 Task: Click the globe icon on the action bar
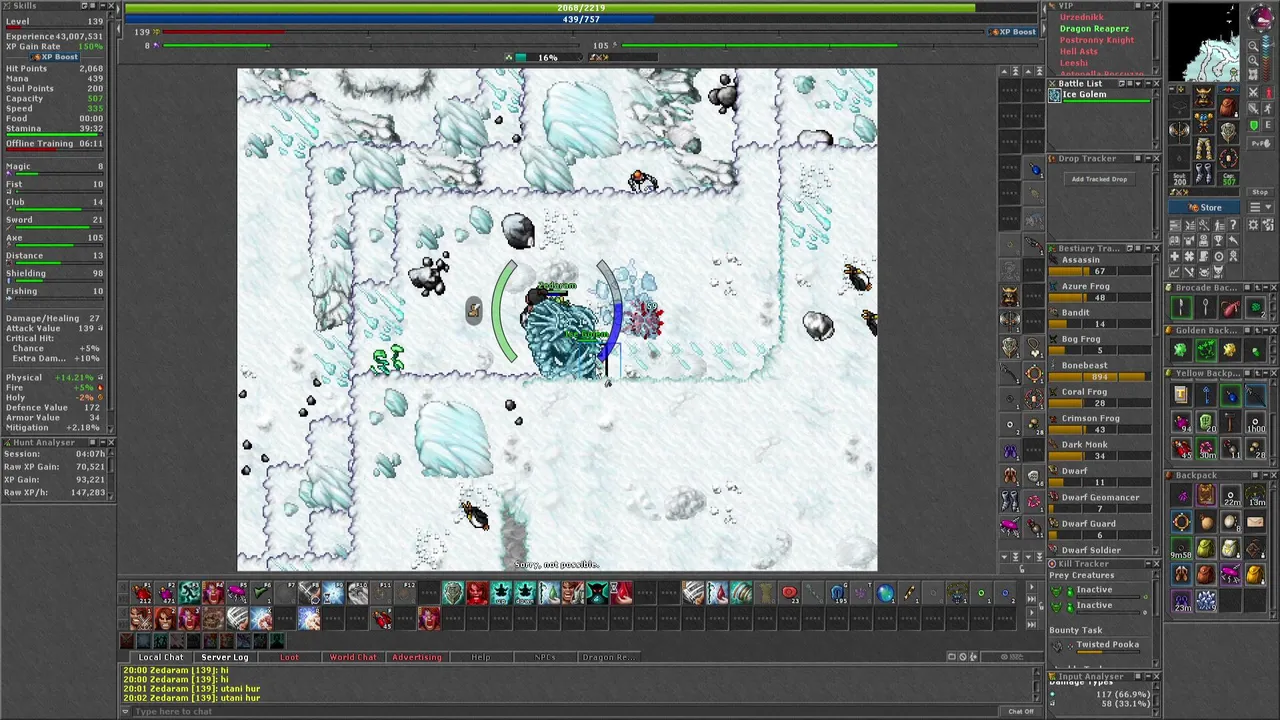885,594
